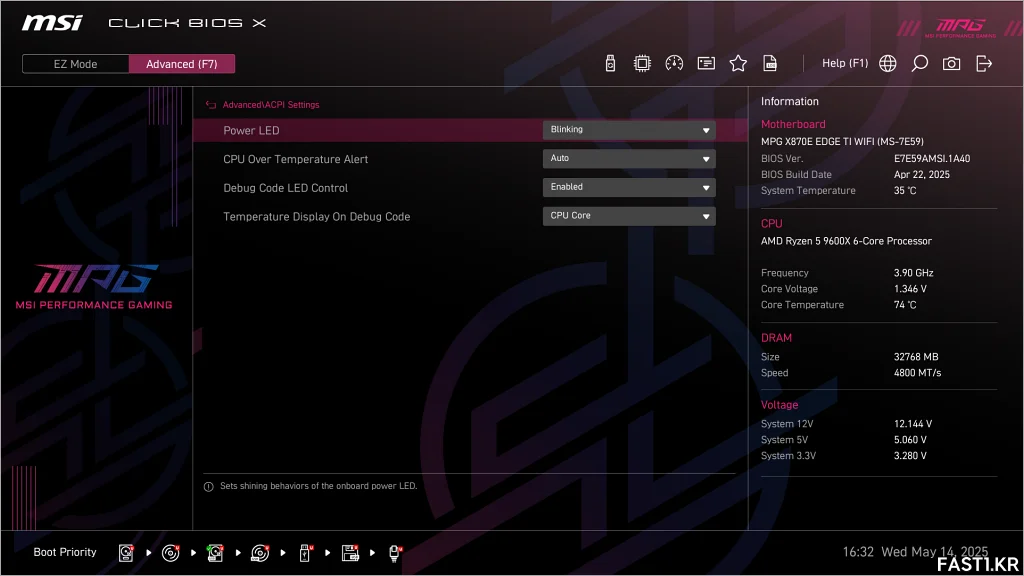The image size is (1024, 576).
Task: Open the hardware monitor board icon
Action: [706, 63]
